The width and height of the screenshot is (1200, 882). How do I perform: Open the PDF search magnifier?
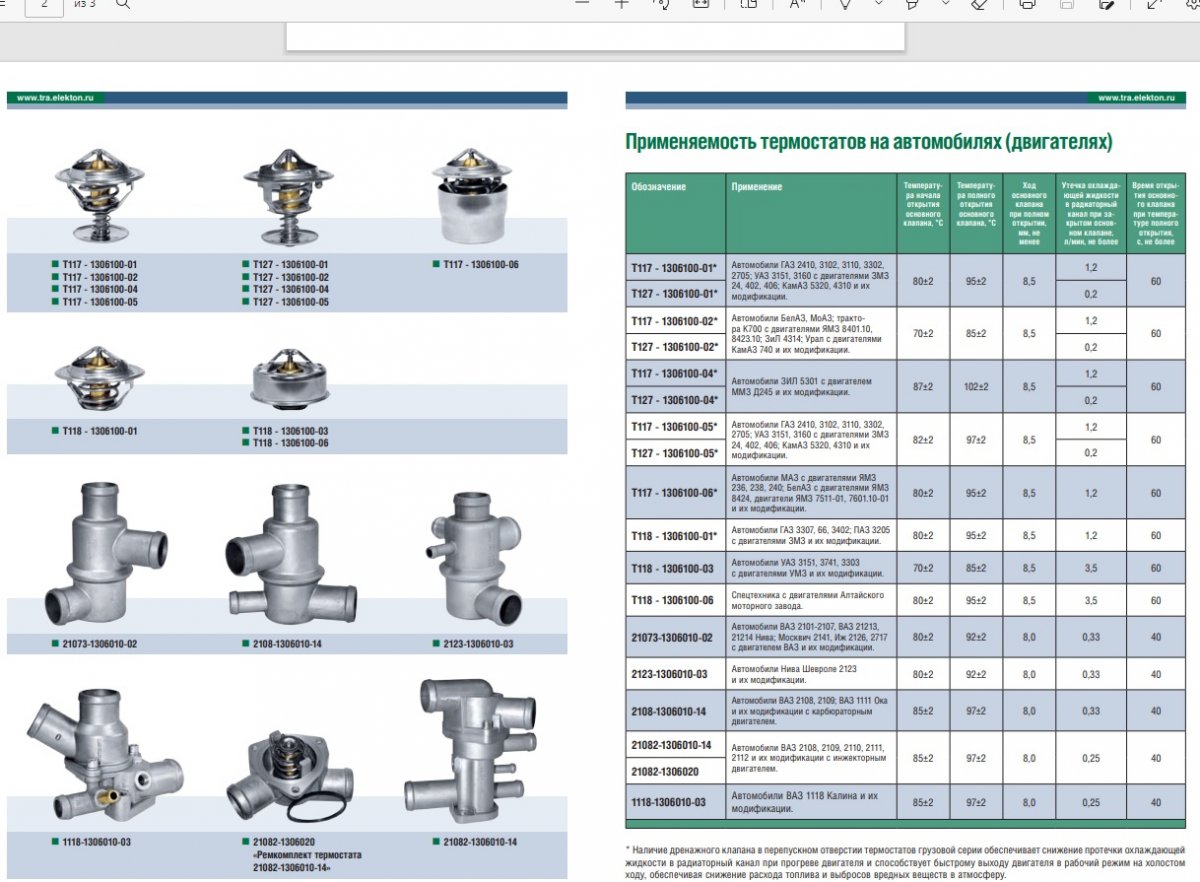(123, 4)
